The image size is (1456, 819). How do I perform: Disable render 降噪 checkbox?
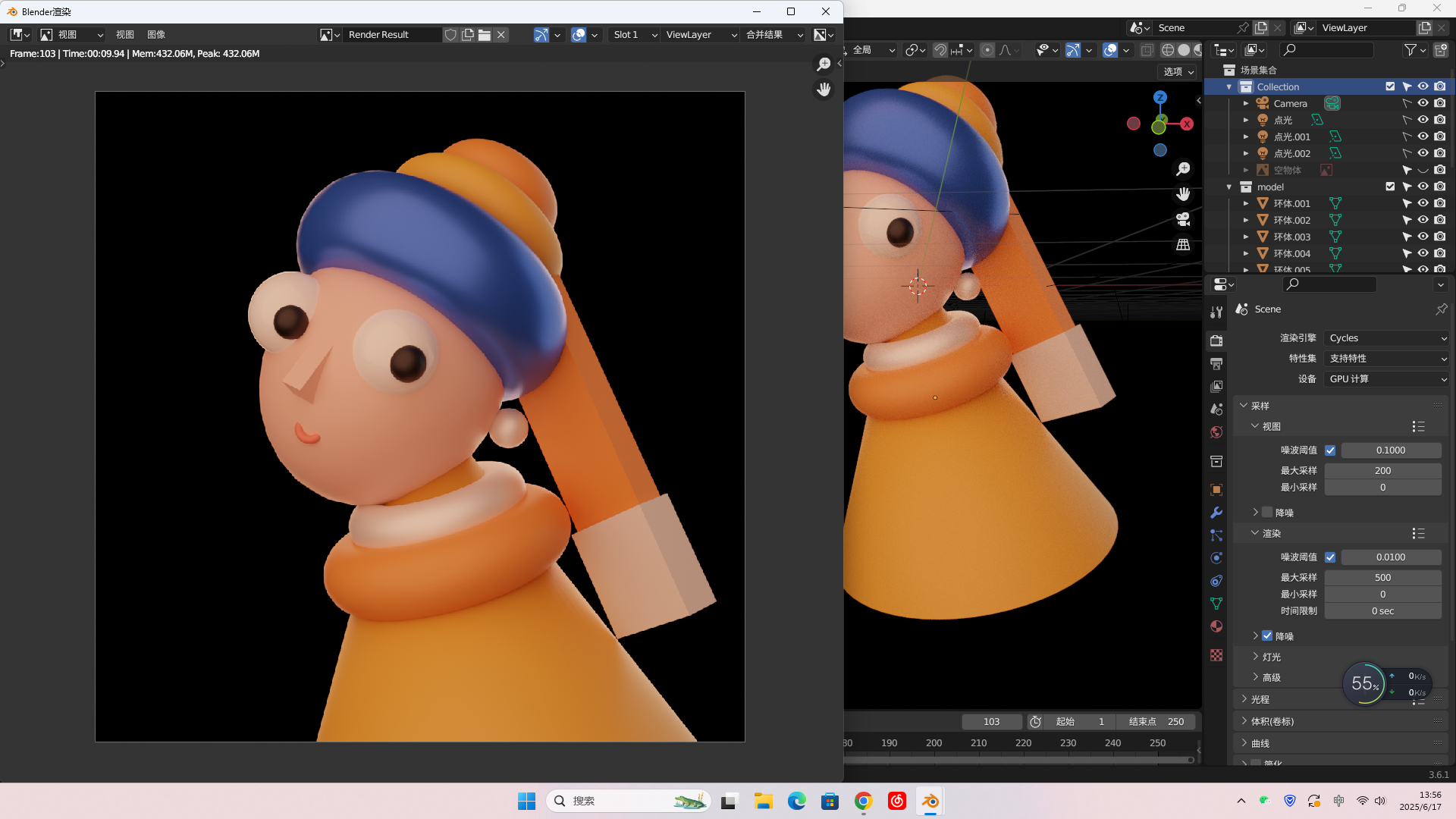[1267, 636]
